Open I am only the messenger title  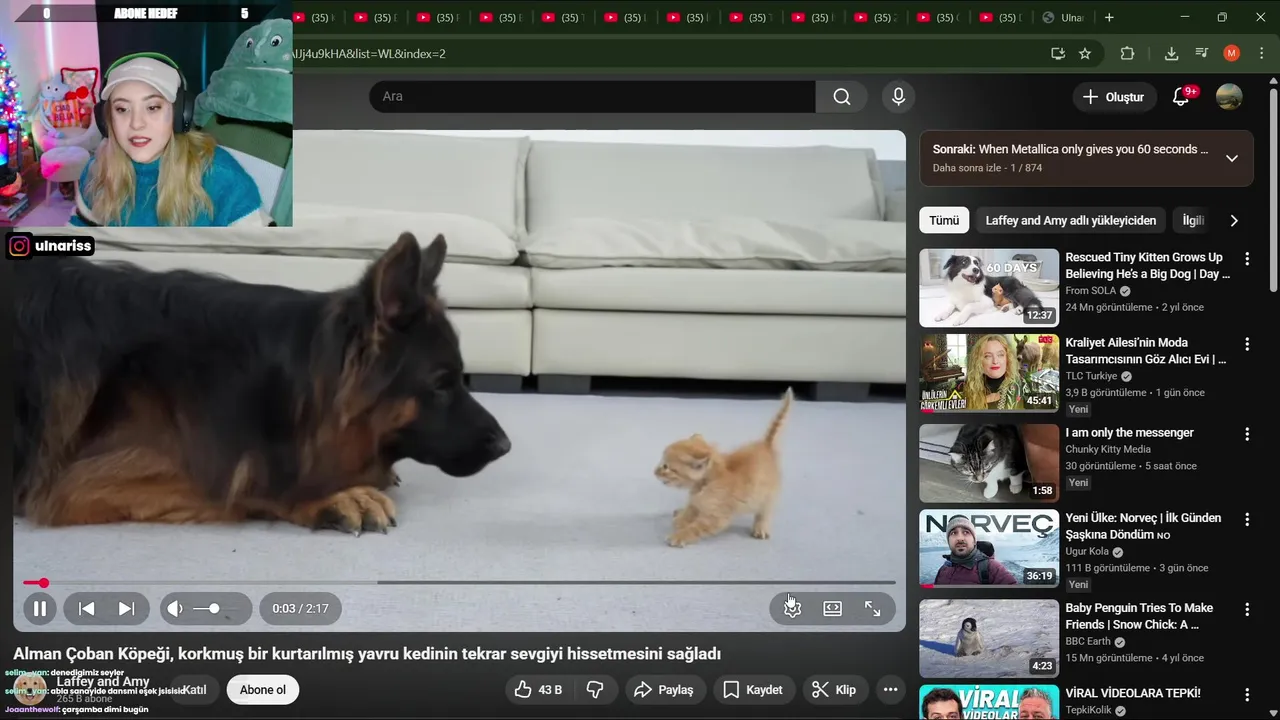tap(1129, 433)
